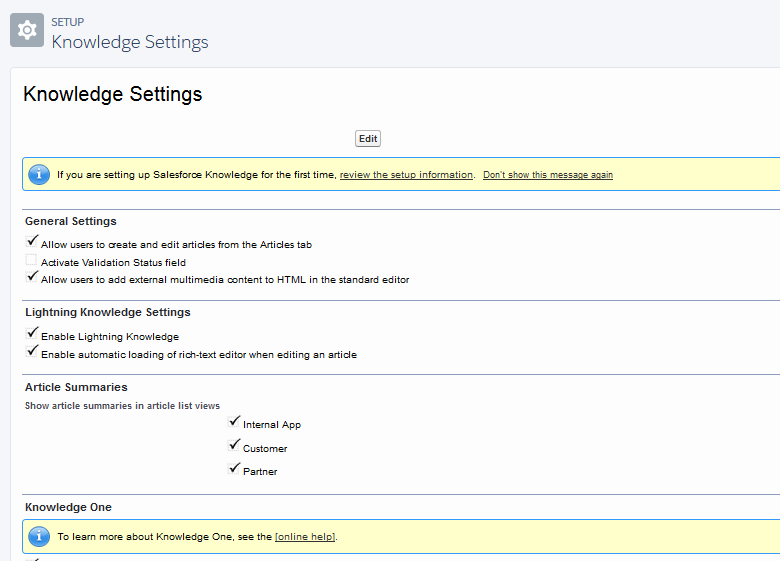780x561 pixels.
Task: Enable the Activate Validation Status field checkbox
Action: 32,261
